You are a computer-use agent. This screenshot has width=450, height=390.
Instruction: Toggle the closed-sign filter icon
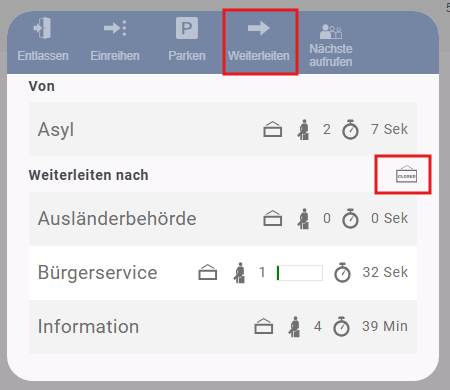pyautogui.click(x=406, y=174)
